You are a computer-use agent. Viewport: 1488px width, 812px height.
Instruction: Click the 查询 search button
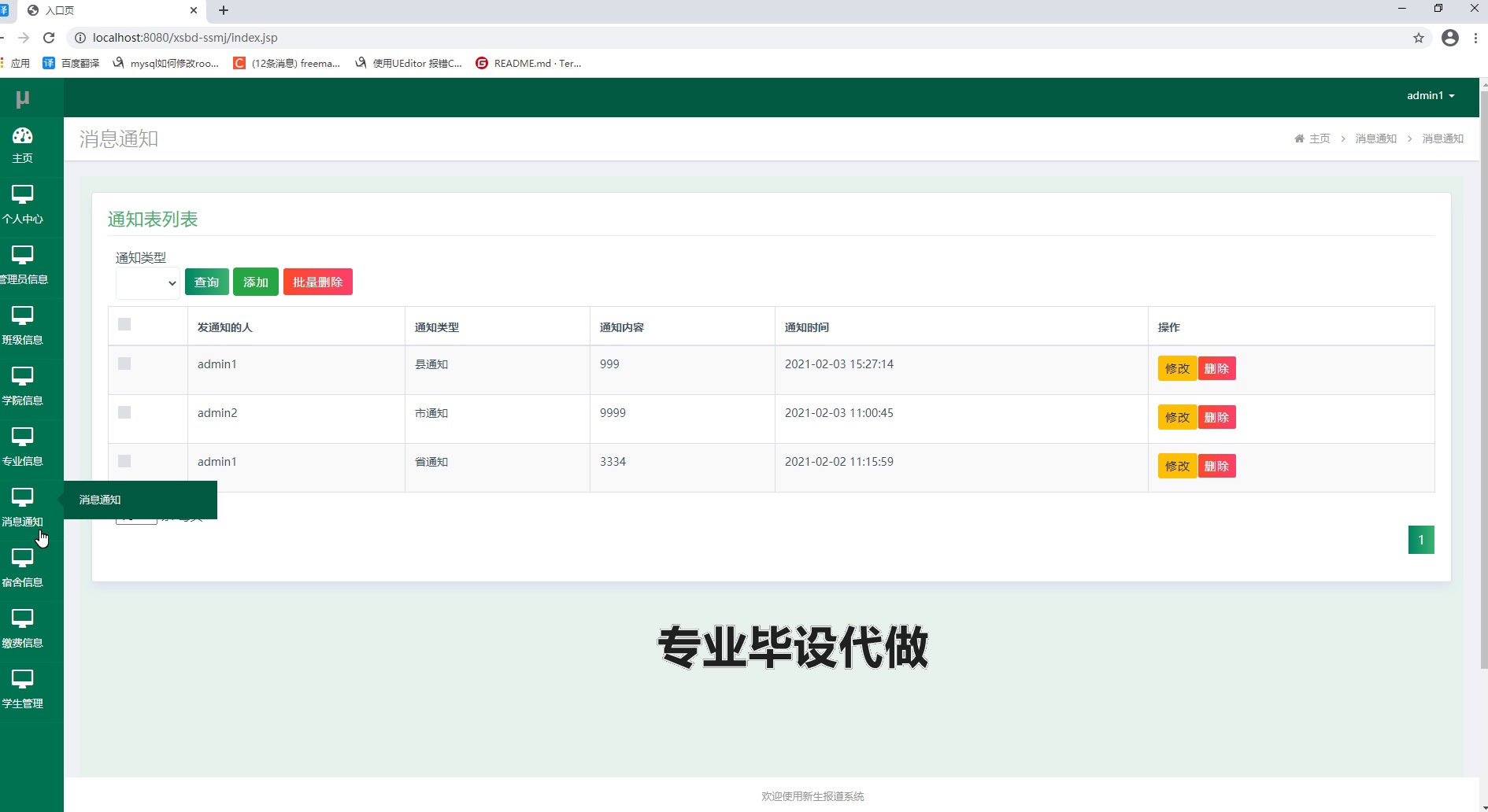(x=206, y=281)
